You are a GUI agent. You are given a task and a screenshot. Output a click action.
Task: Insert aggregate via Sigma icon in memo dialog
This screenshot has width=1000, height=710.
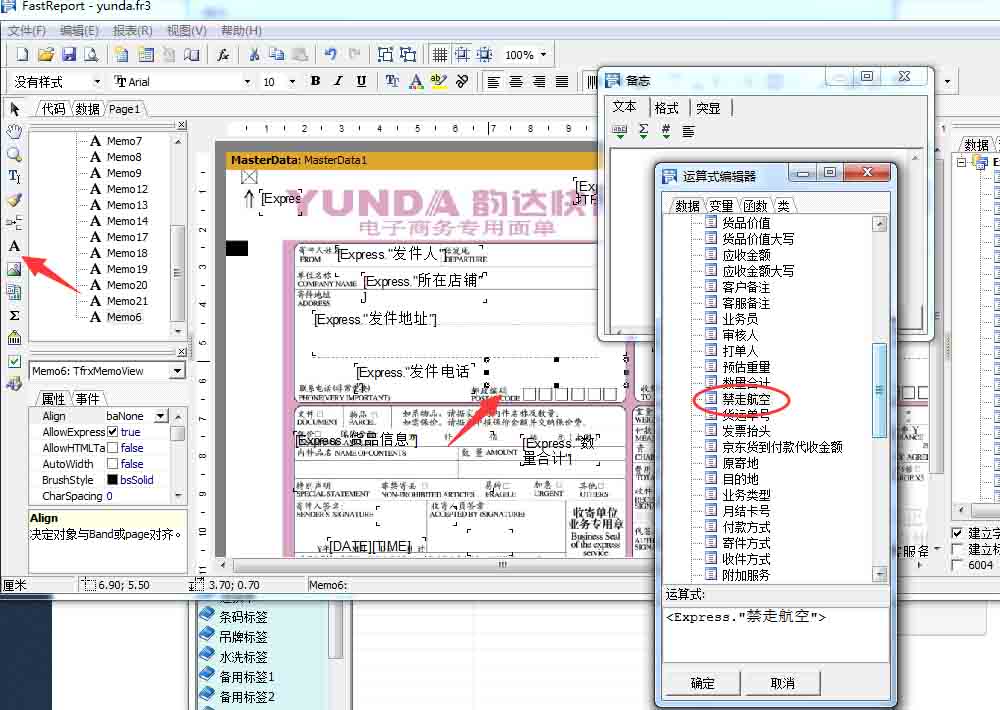click(x=643, y=131)
